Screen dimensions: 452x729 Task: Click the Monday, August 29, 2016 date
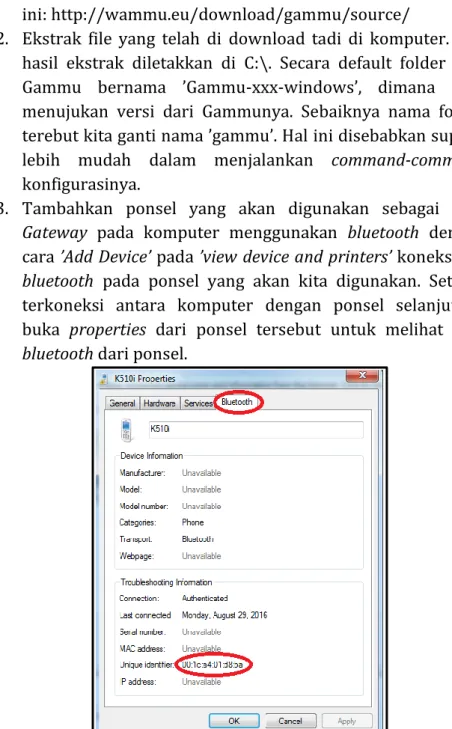[224, 615]
